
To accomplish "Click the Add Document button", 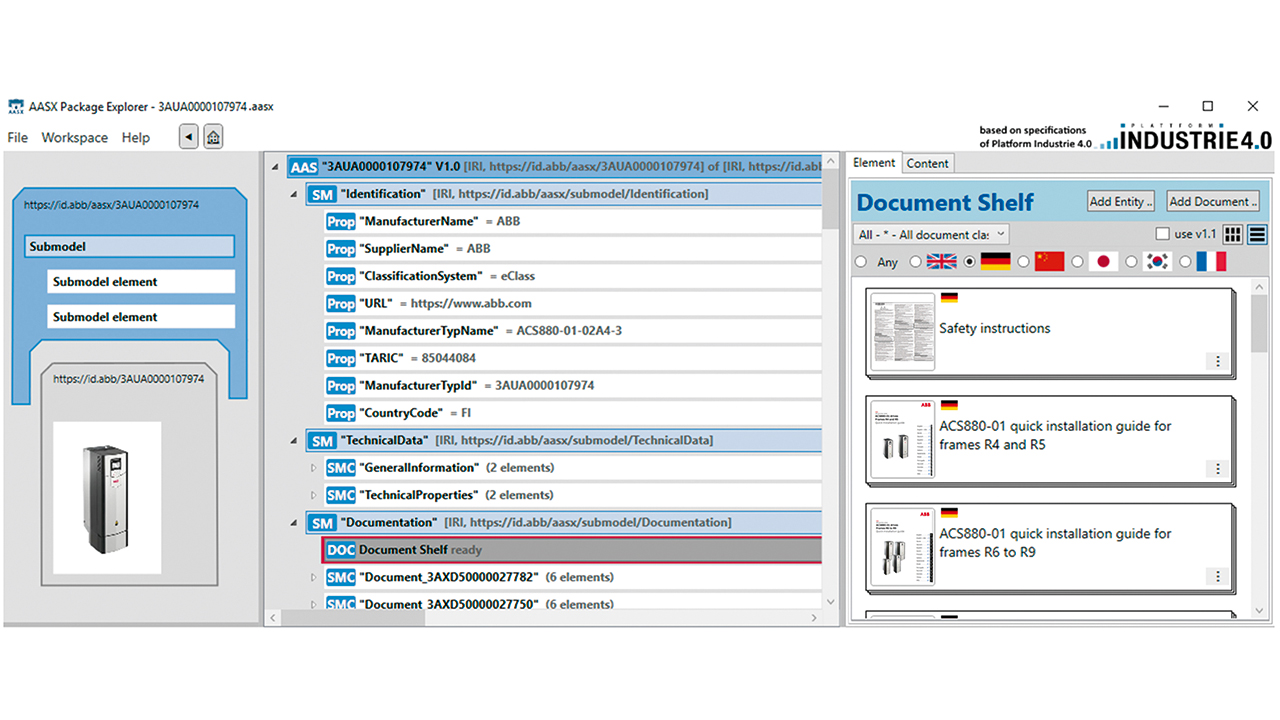I will pos(1213,201).
